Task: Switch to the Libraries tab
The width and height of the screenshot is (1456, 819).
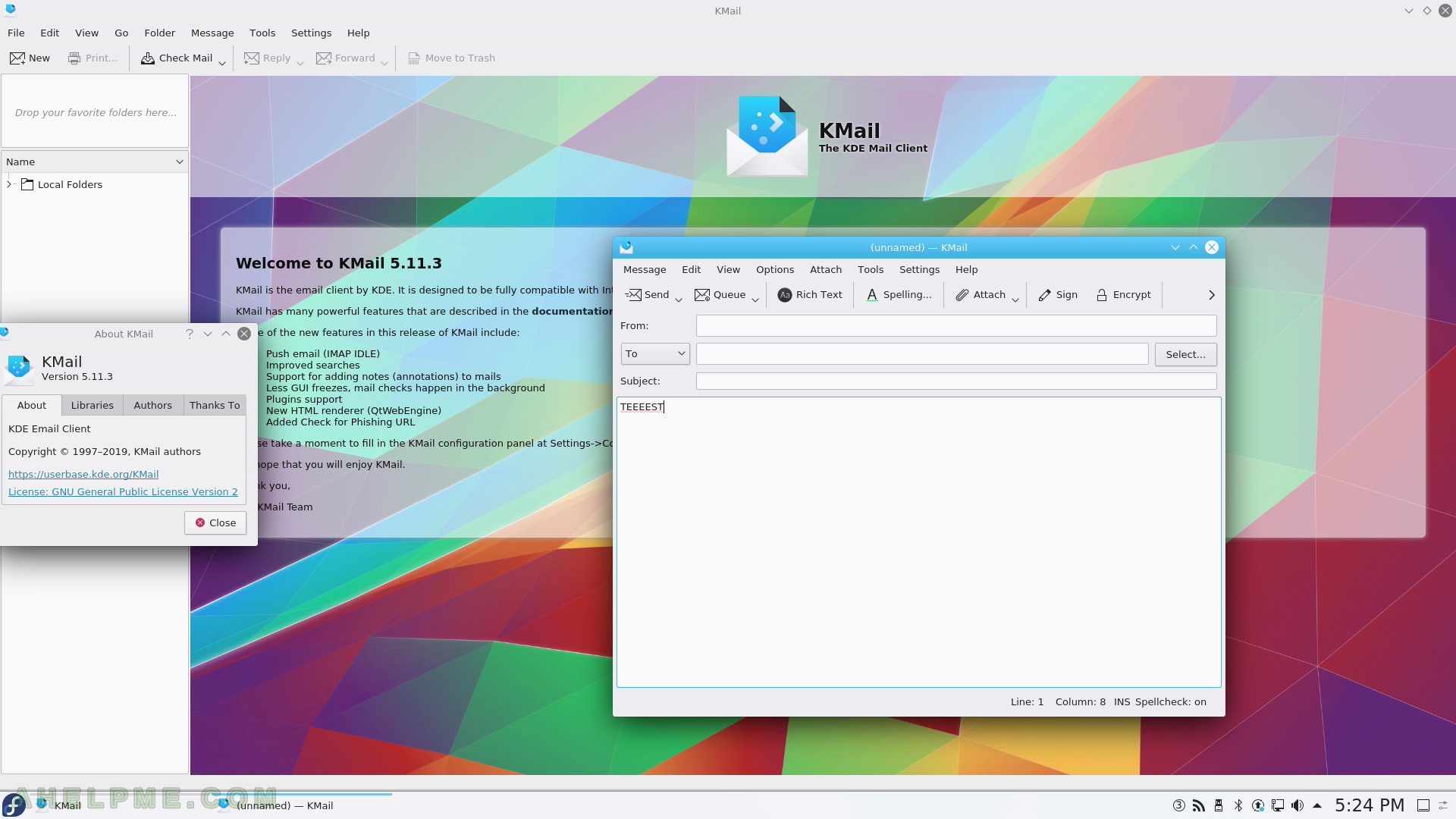Action: (93, 406)
